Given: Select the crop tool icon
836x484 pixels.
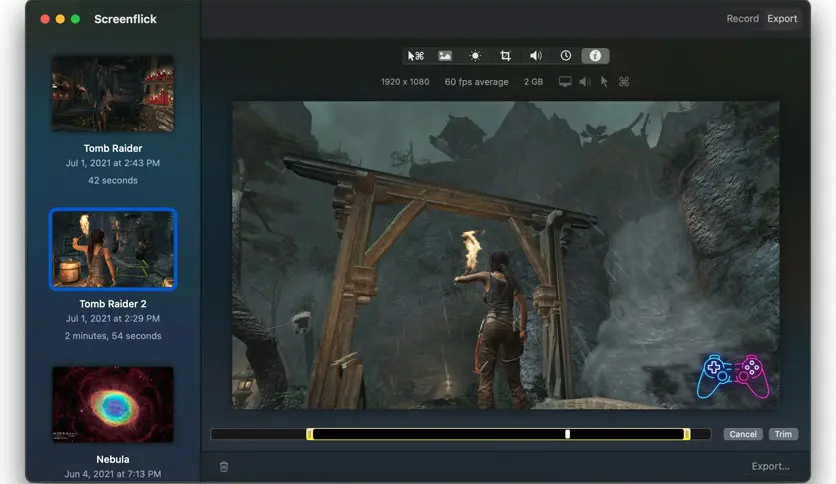Looking at the screenshot, I should (505, 55).
